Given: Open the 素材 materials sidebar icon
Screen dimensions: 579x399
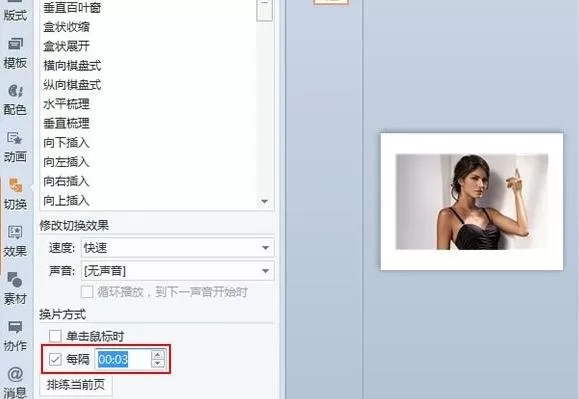Looking at the screenshot, I should pyautogui.click(x=15, y=289).
